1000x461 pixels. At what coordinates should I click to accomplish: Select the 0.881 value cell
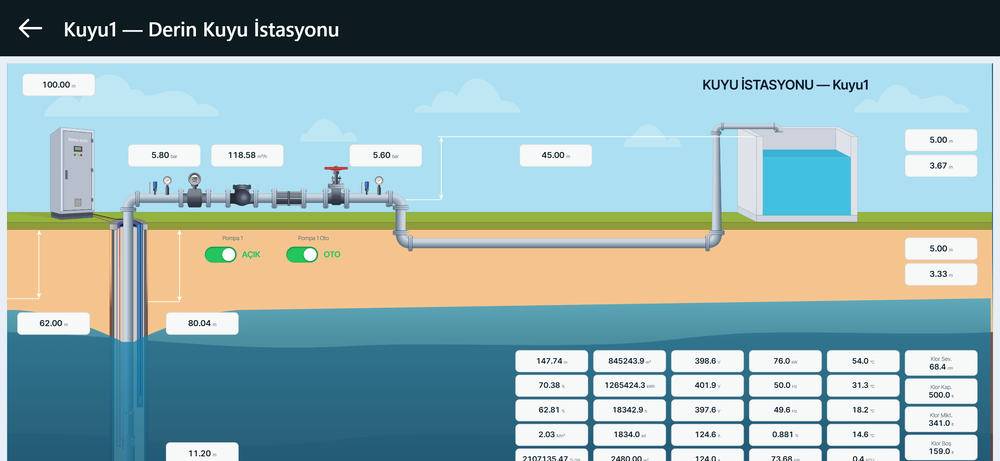785,435
